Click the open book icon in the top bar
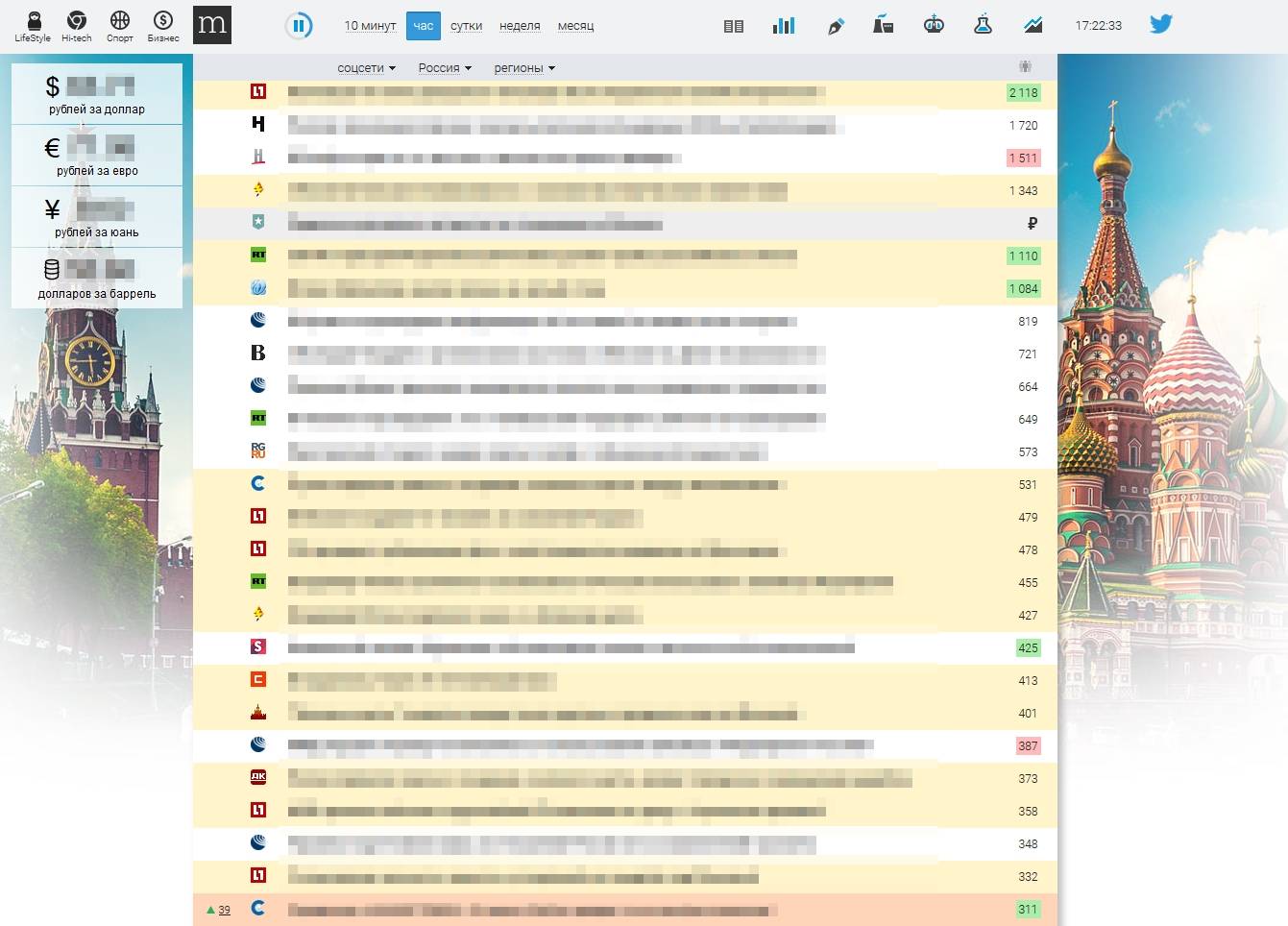 point(734,26)
